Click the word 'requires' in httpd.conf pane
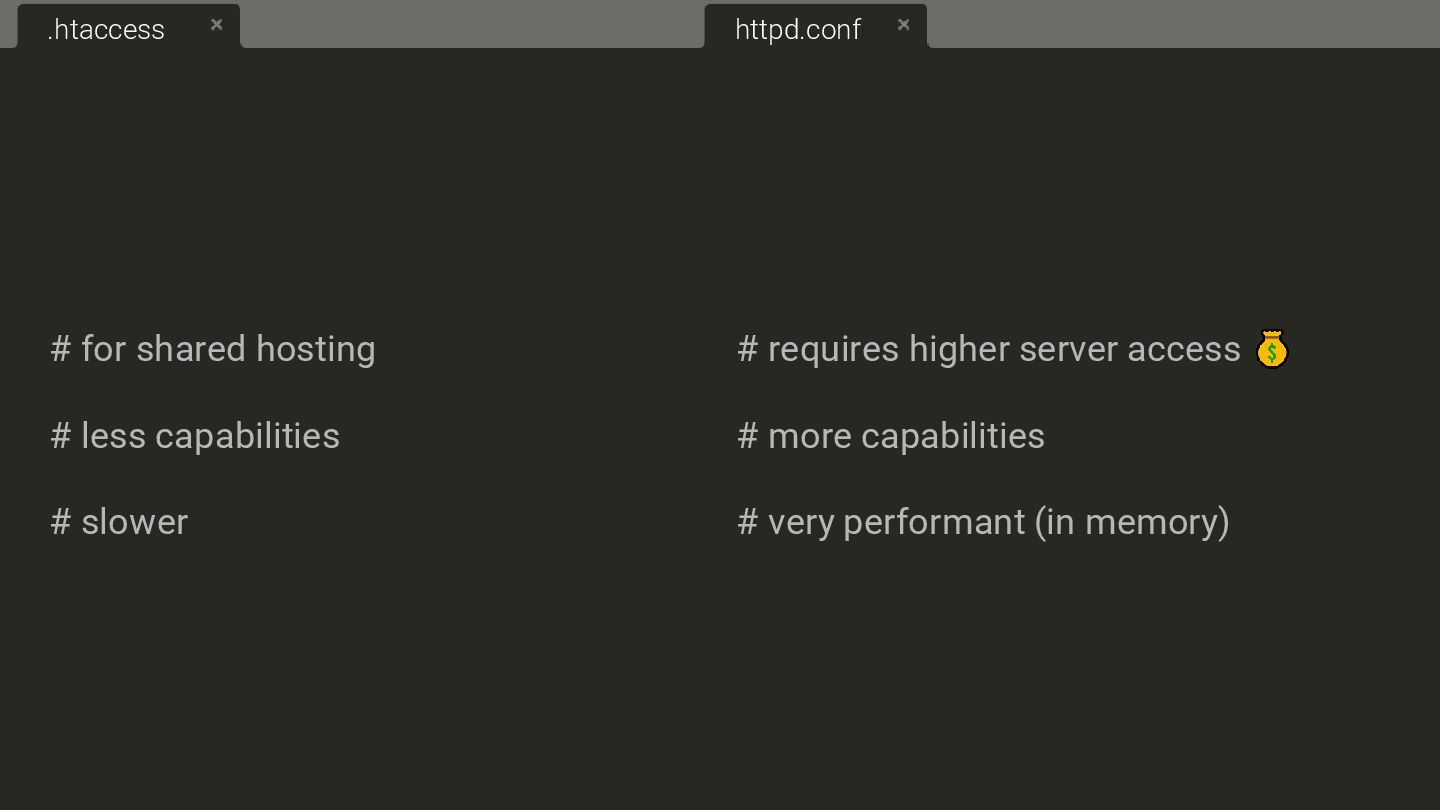Viewport: 1440px width, 810px height. (833, 349)
